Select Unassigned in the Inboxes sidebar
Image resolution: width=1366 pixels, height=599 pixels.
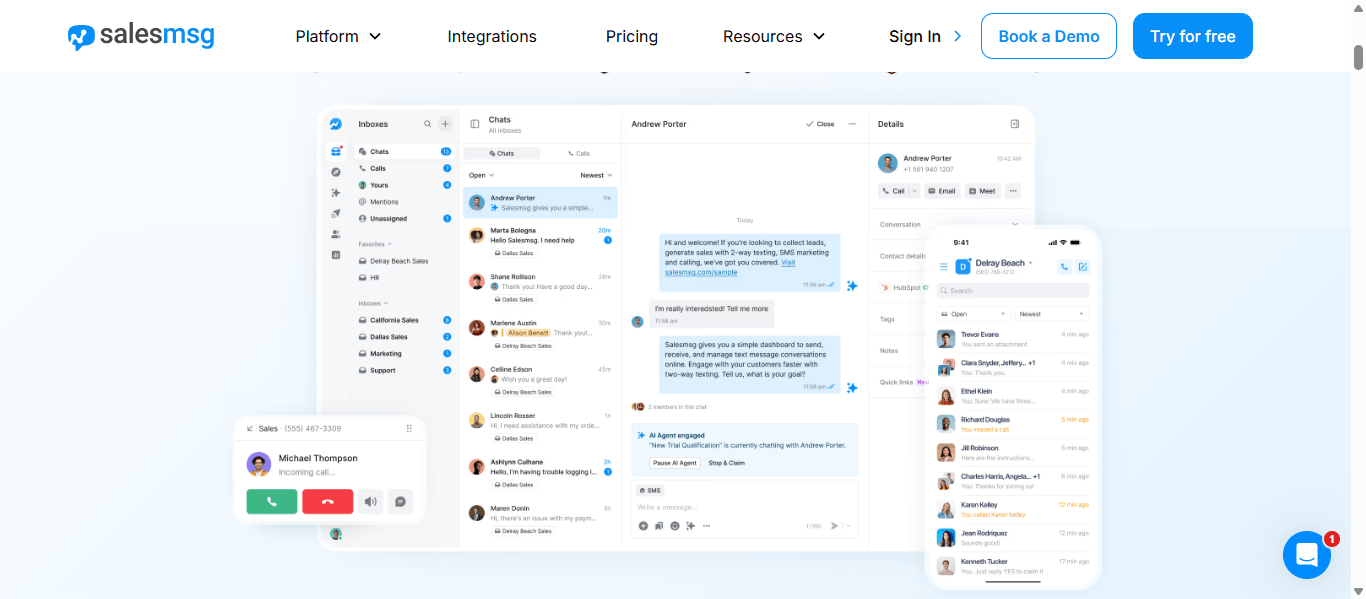click(x=404, y=218)
